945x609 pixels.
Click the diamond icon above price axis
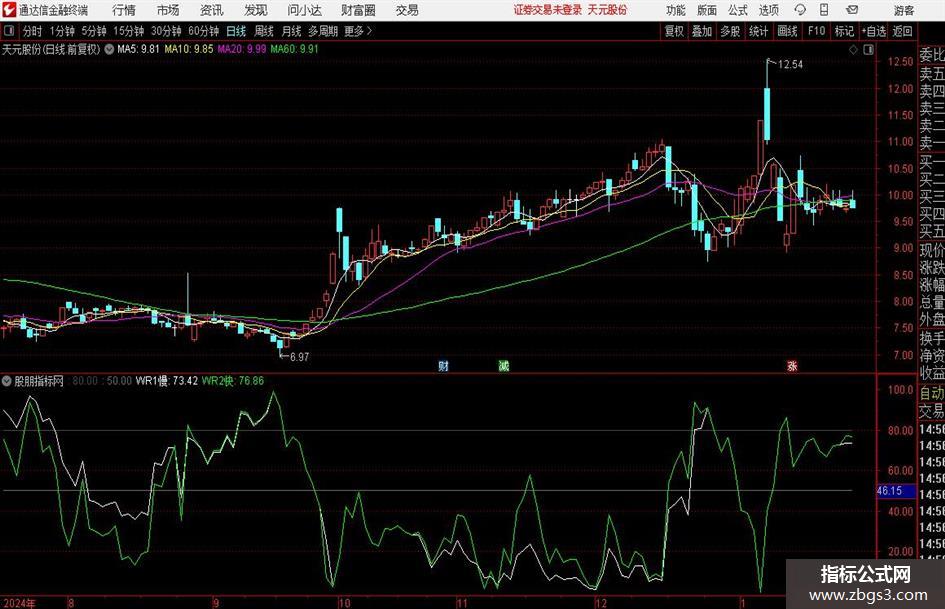pos(853,50)
